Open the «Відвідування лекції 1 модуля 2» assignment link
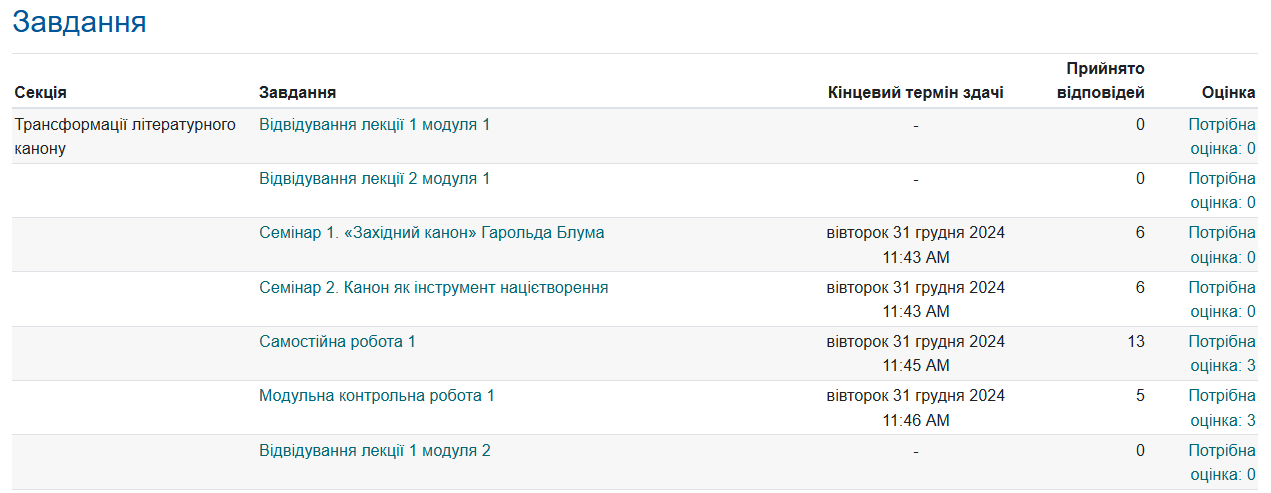Screen dimensions: 1271x493 pyautogui.click(x=374, y=451)
